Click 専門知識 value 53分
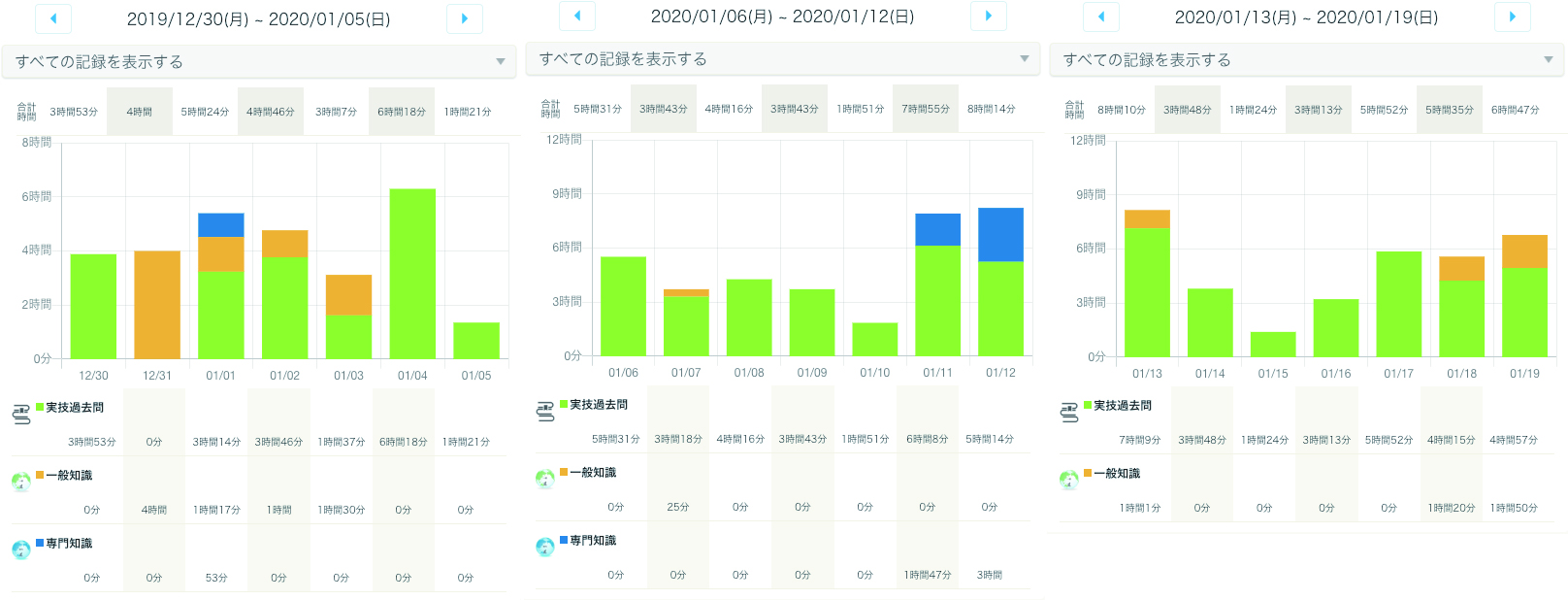The width and height of the screenshot is (1568, 600). point(216,578)
